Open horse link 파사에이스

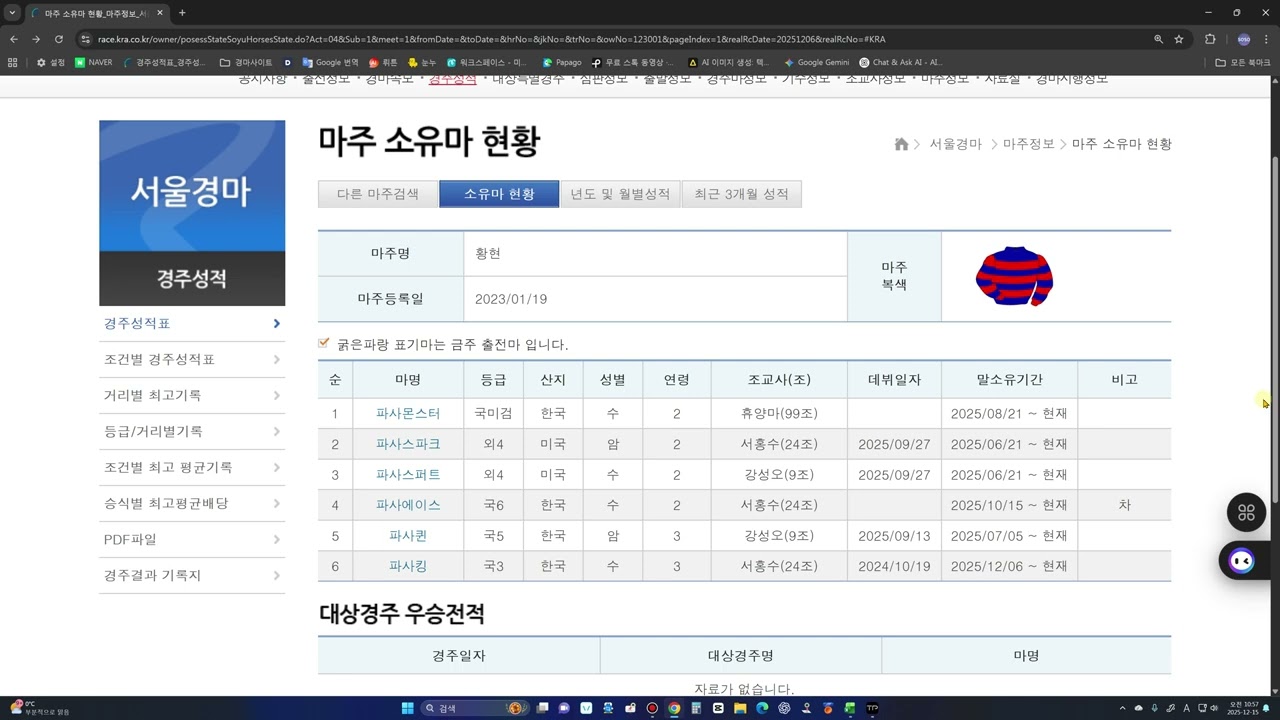[408, 505]
